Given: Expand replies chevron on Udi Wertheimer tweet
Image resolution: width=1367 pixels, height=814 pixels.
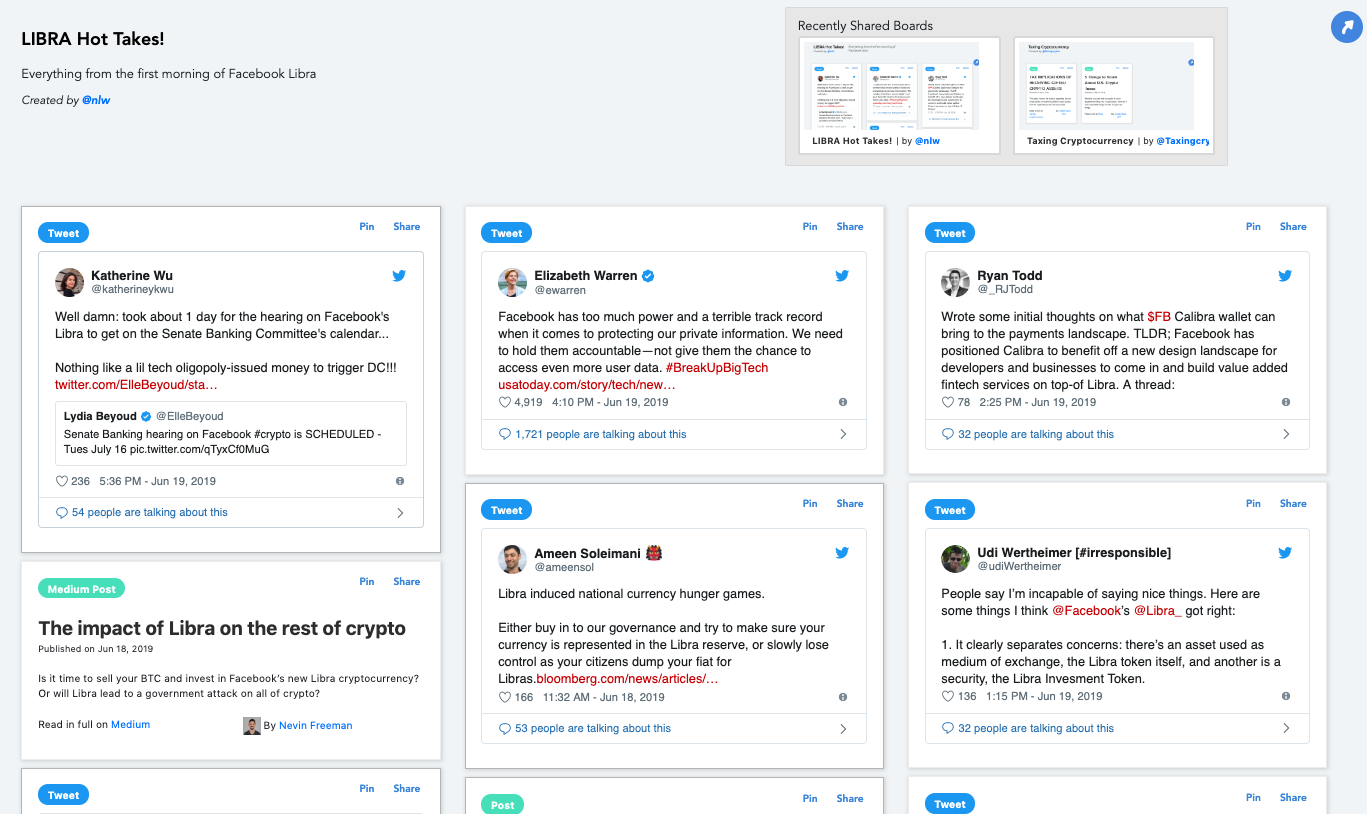Looking at the screenshot, I should tap(1286, 728).
